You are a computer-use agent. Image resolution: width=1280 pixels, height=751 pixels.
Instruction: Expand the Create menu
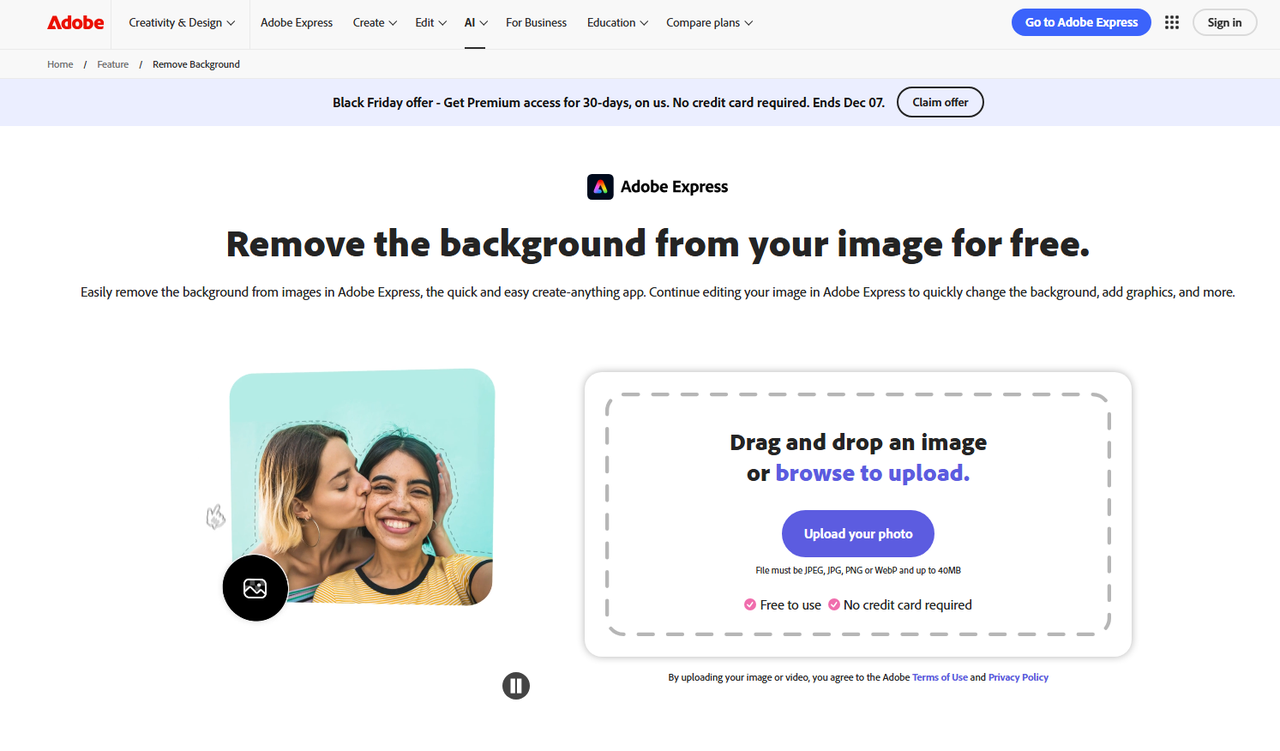click(375, 23)
